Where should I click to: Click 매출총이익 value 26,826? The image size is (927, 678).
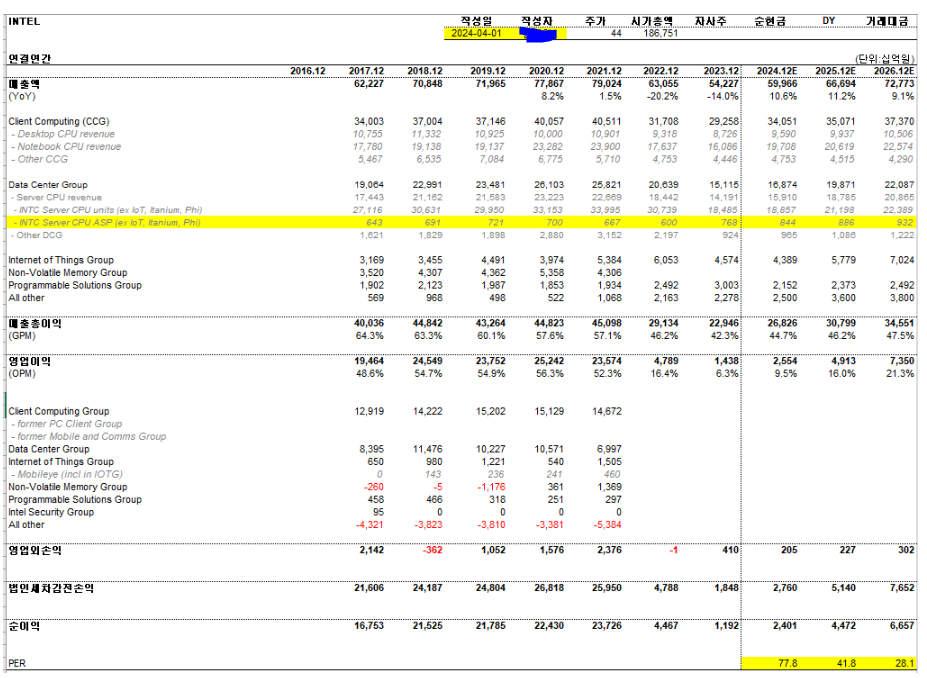coord(782,323)
